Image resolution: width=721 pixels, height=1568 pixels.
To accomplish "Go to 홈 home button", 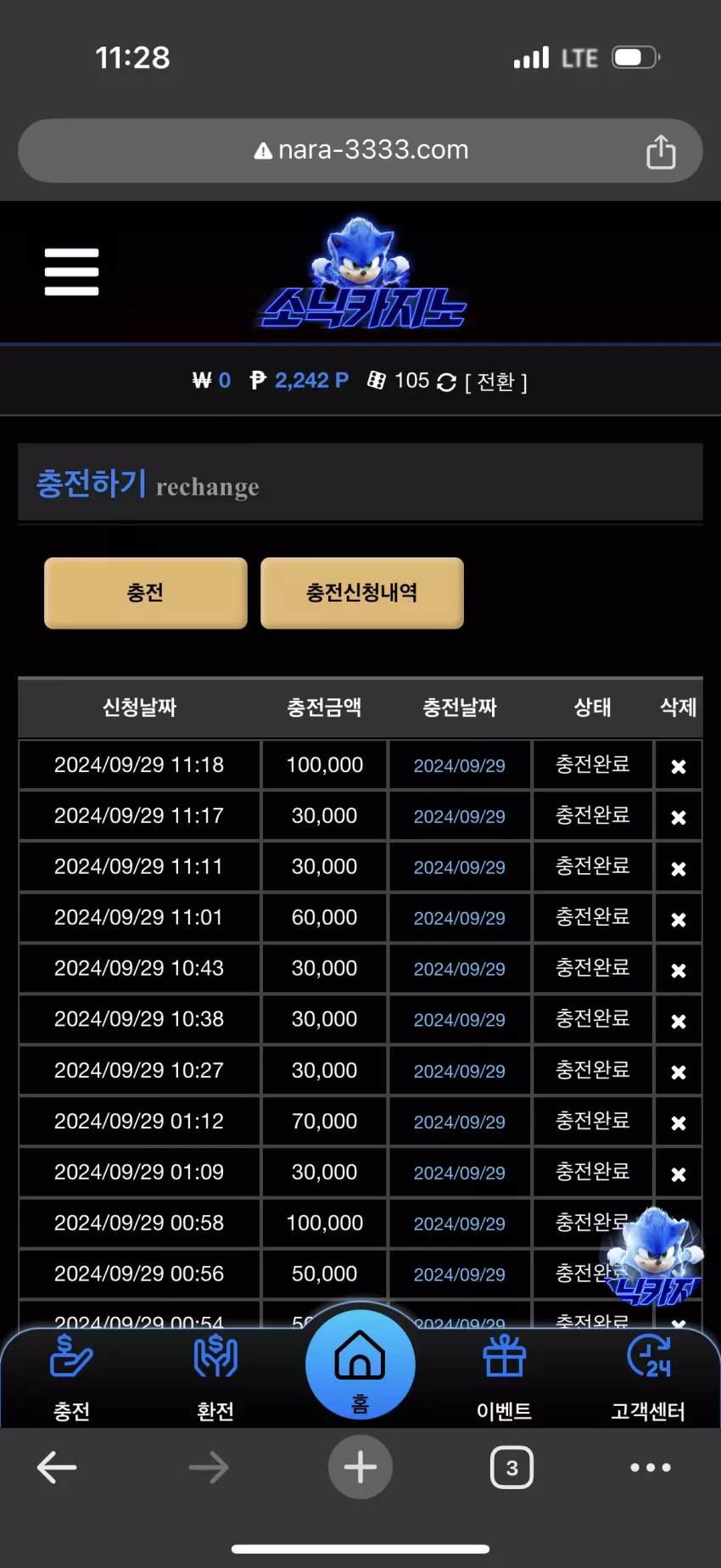I will tap(360, 1364).
